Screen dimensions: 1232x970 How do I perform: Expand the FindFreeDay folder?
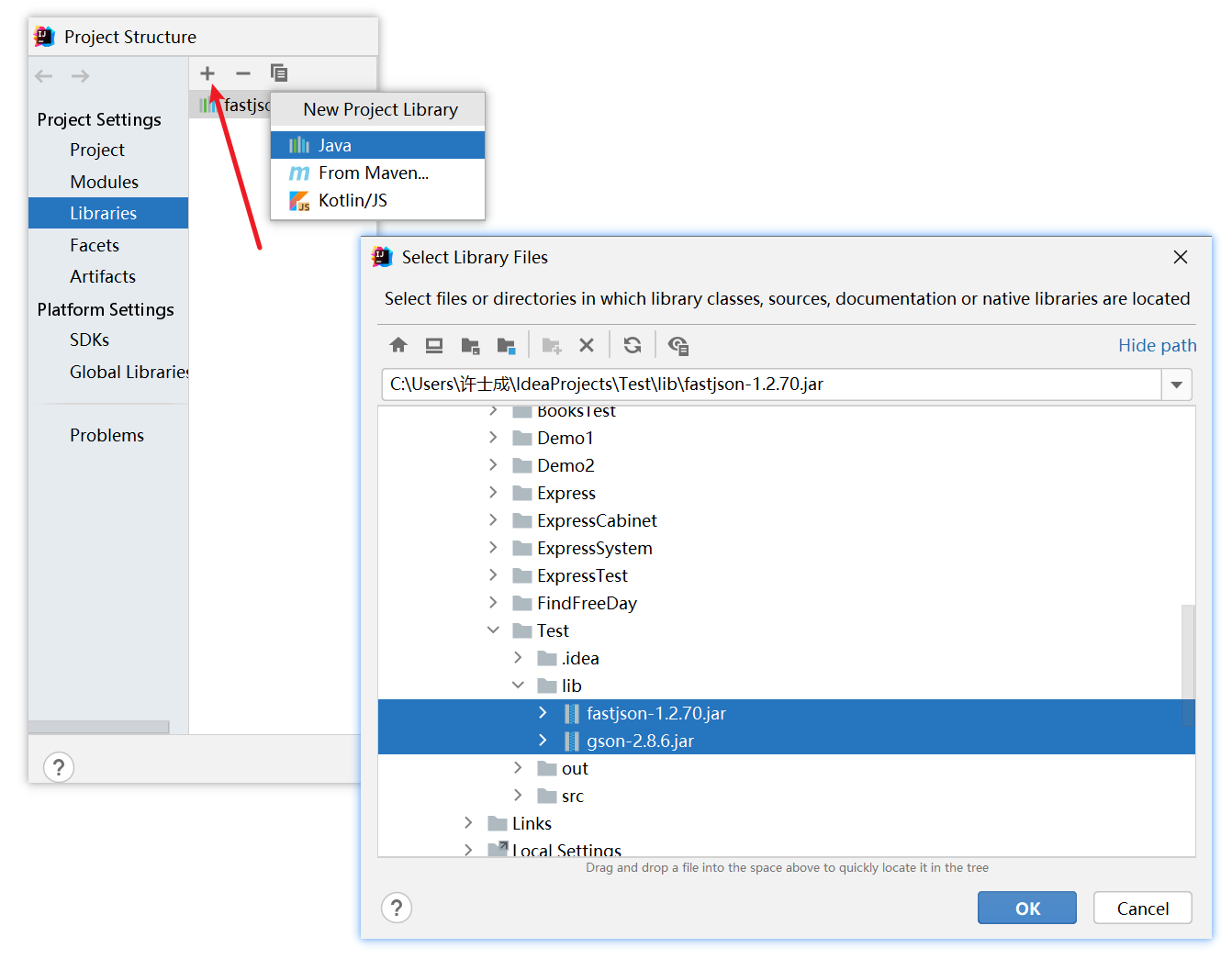tap(493, 603)
